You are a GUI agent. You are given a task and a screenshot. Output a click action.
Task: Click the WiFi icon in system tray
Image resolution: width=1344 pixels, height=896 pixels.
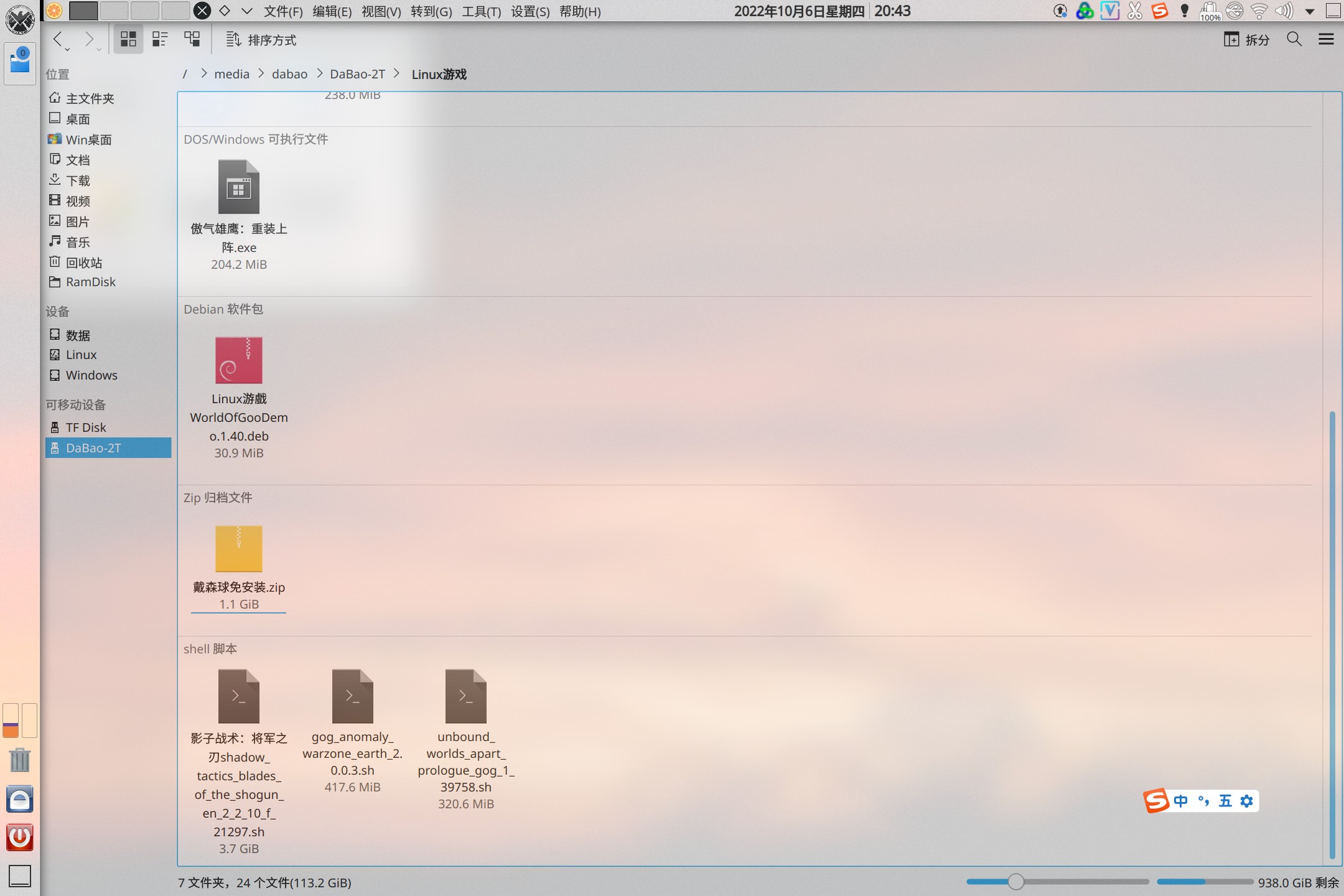[x=1258, y=11]
